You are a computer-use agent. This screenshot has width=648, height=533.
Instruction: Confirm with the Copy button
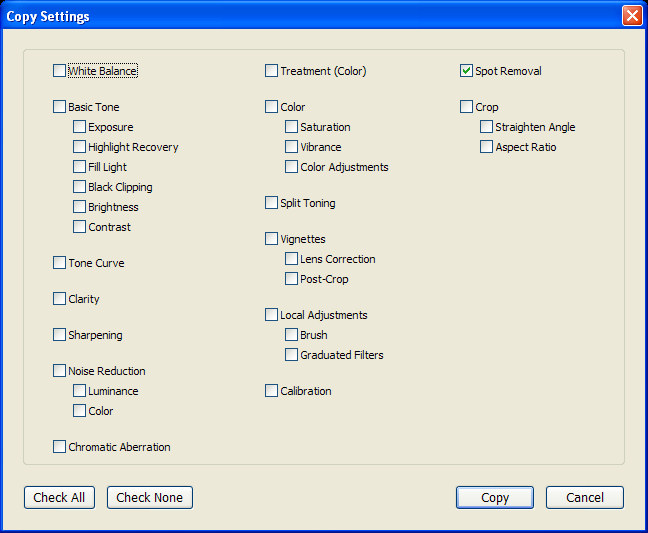point(495,497)
